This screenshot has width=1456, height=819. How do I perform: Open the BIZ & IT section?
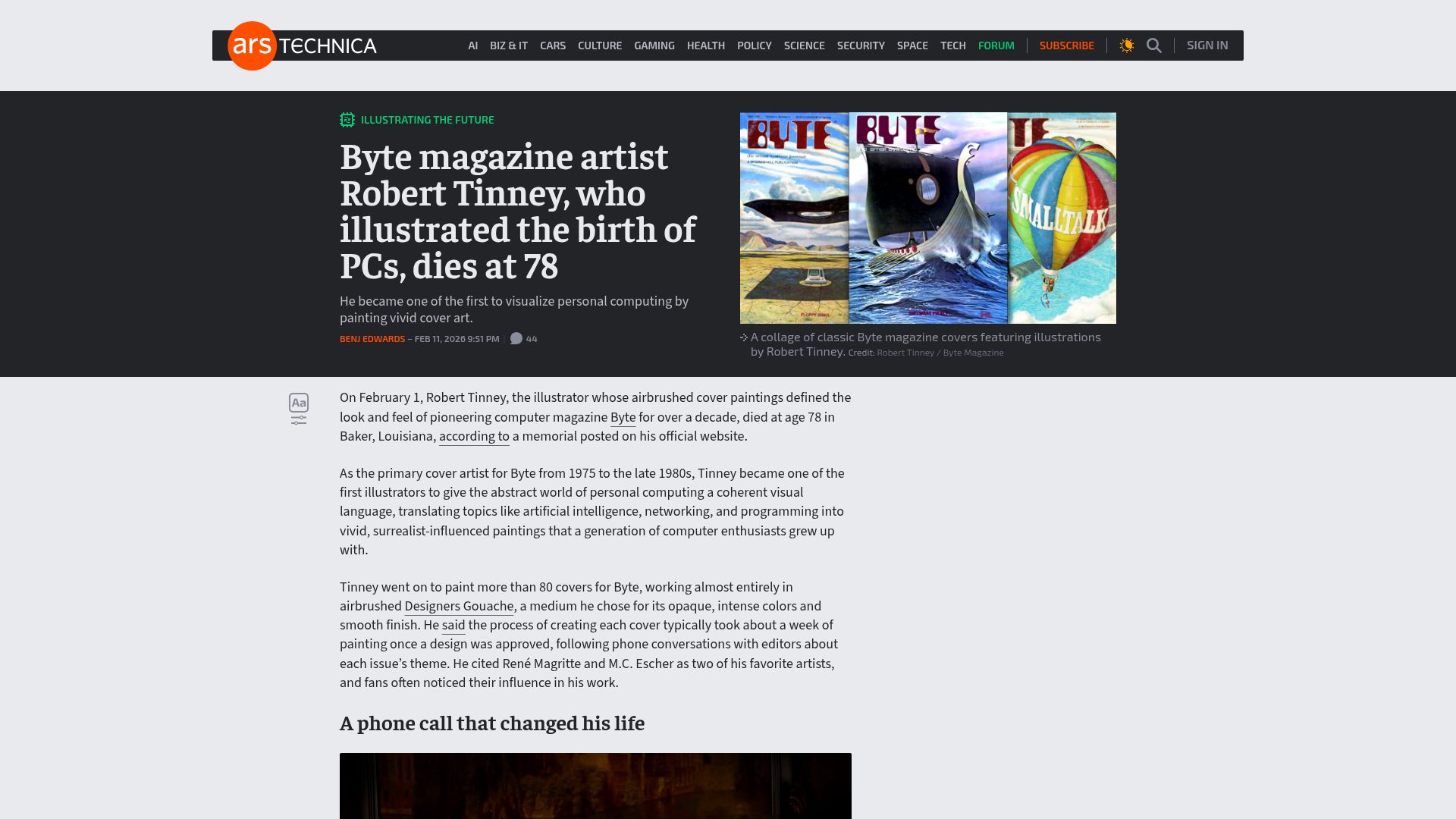pyautogui.click(x=509, y=45)
